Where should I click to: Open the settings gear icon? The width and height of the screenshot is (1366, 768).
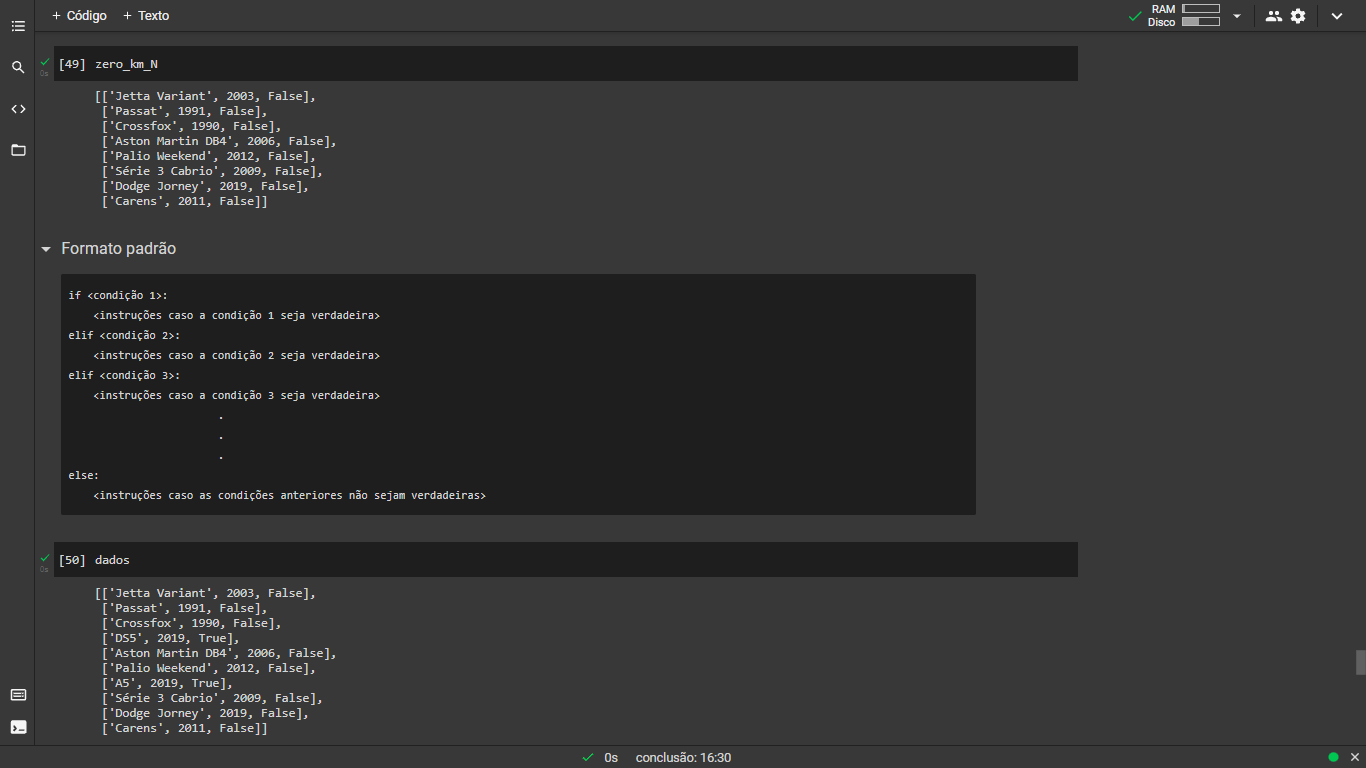tap(1298, 16)
